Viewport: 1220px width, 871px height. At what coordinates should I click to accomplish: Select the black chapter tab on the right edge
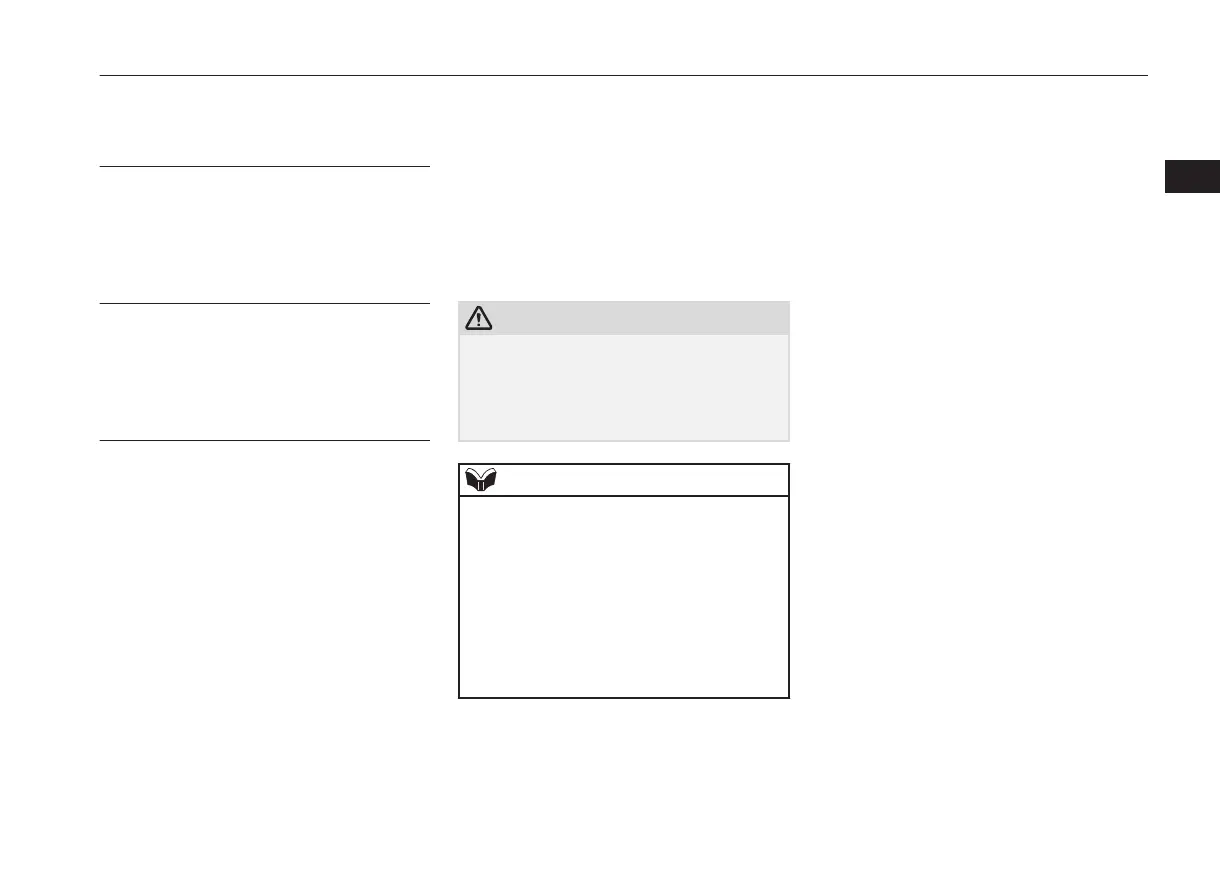pyautogui.click(x=1192, y=175)
